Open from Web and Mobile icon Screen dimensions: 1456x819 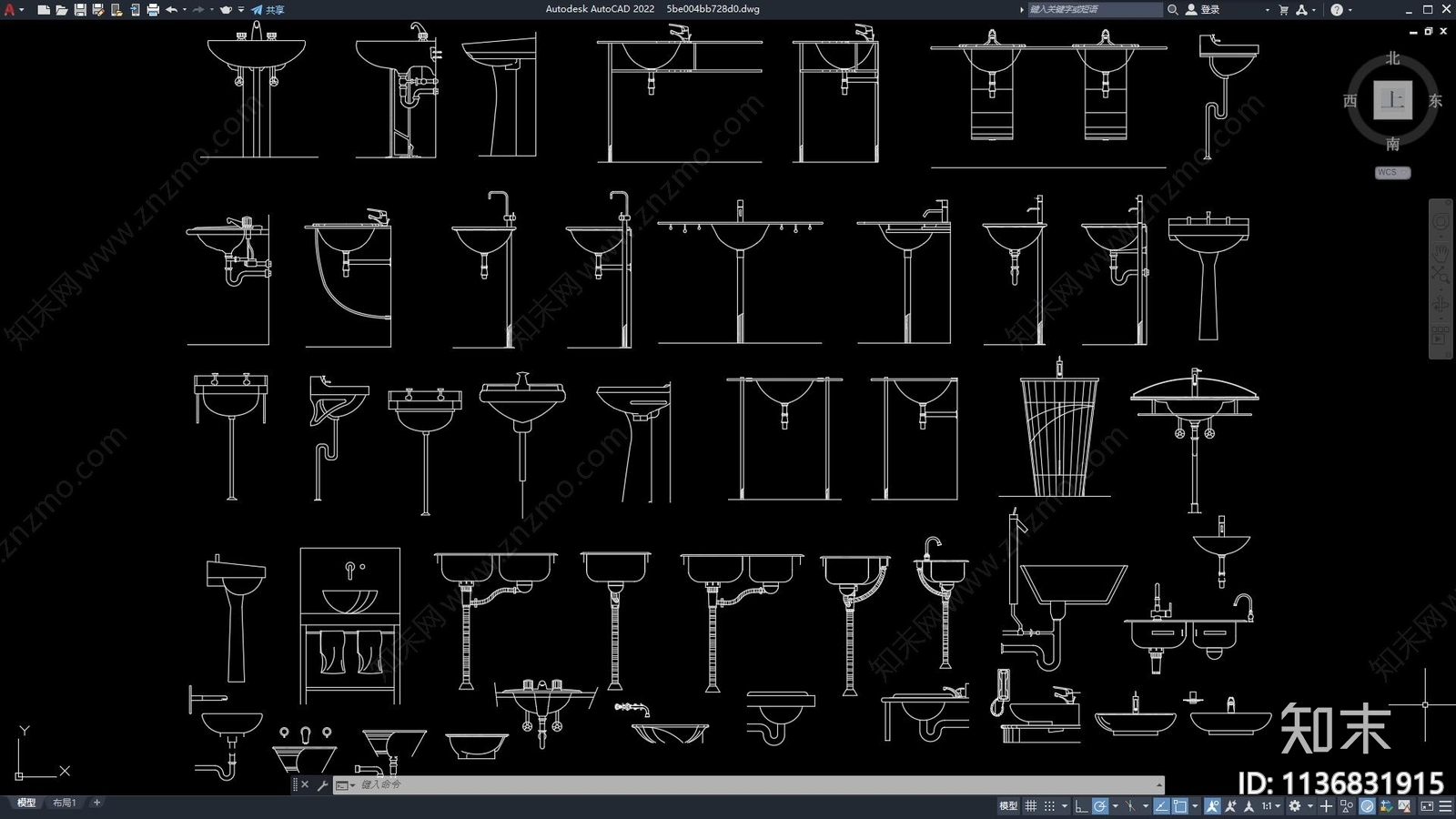(x=116, y=9)
